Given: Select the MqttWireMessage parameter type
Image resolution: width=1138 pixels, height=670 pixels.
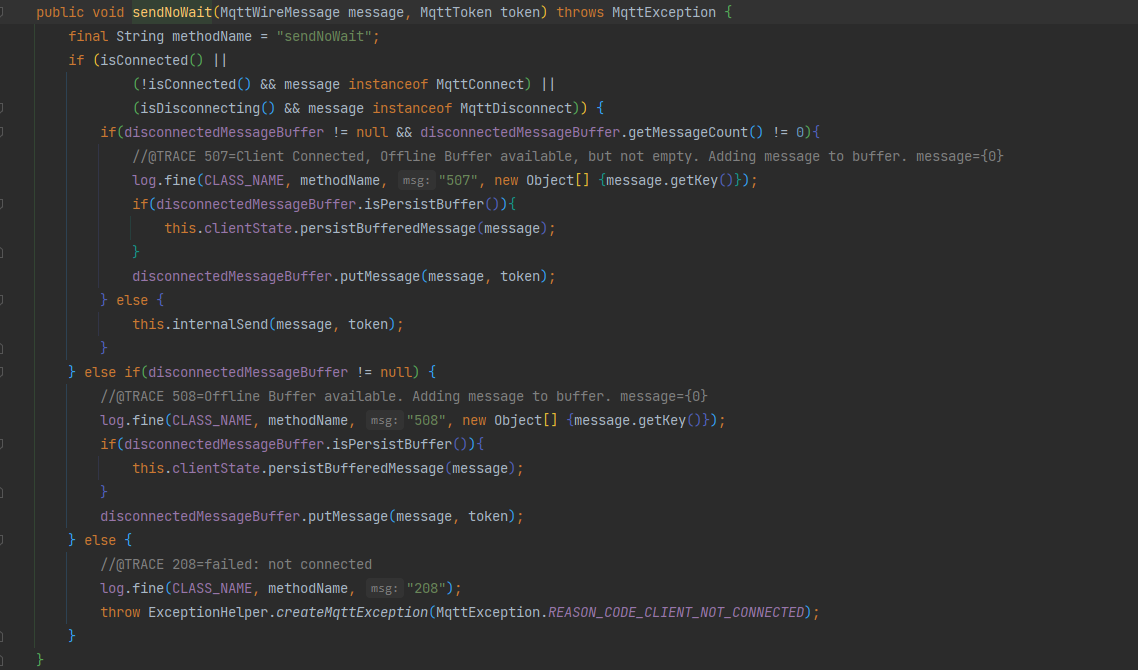Looking at the screenshot, I should click(279, 12).
